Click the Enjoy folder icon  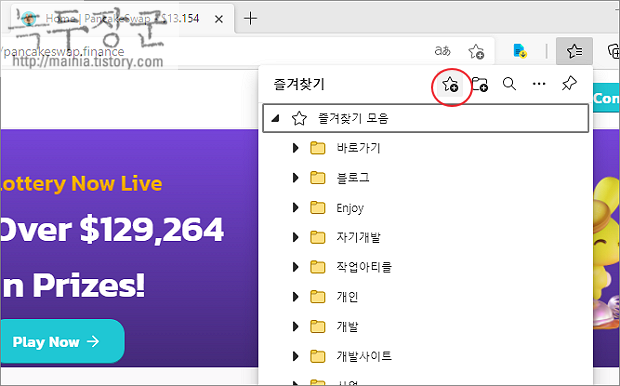coord(318,207)
